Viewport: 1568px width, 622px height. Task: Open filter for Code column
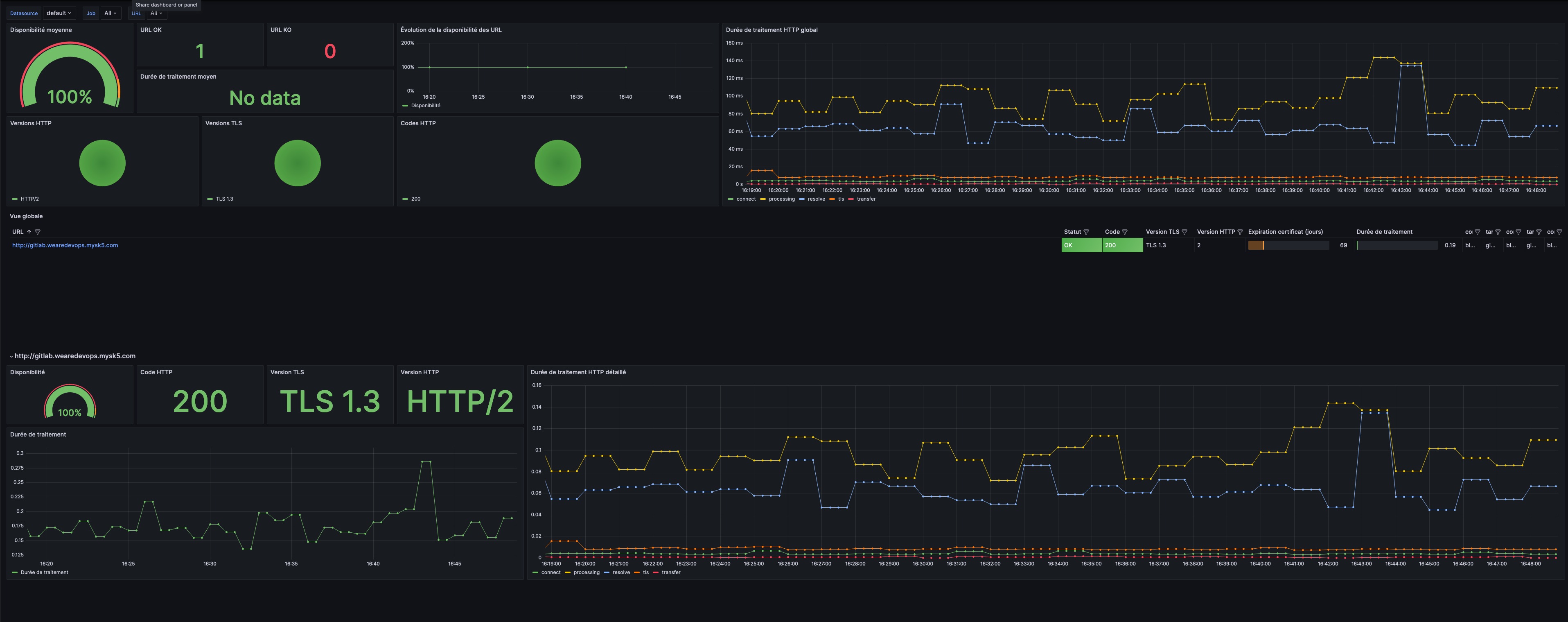[x=1125, y=232]
